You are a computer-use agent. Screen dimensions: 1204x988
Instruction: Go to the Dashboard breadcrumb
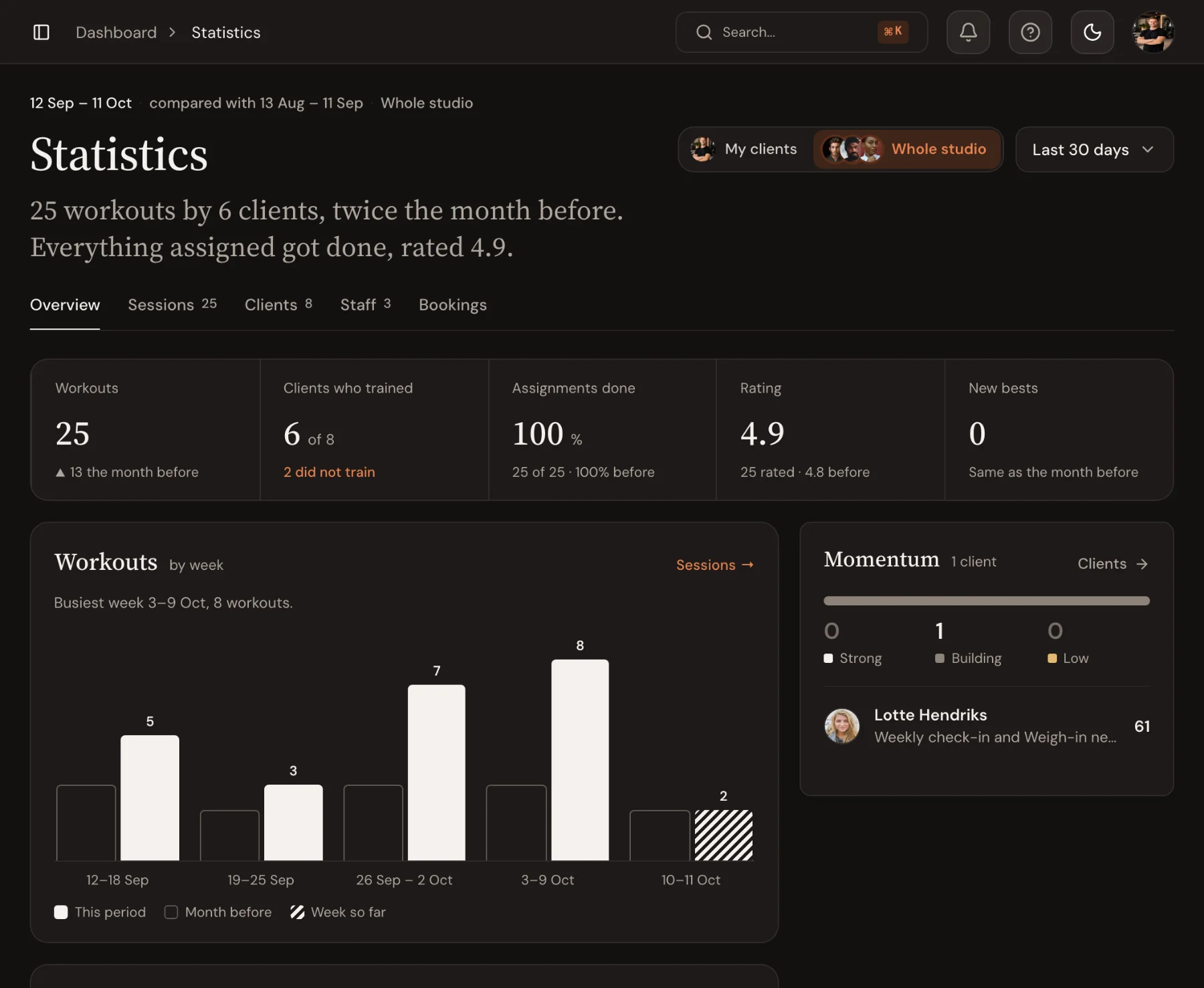[x=116, y=32]
